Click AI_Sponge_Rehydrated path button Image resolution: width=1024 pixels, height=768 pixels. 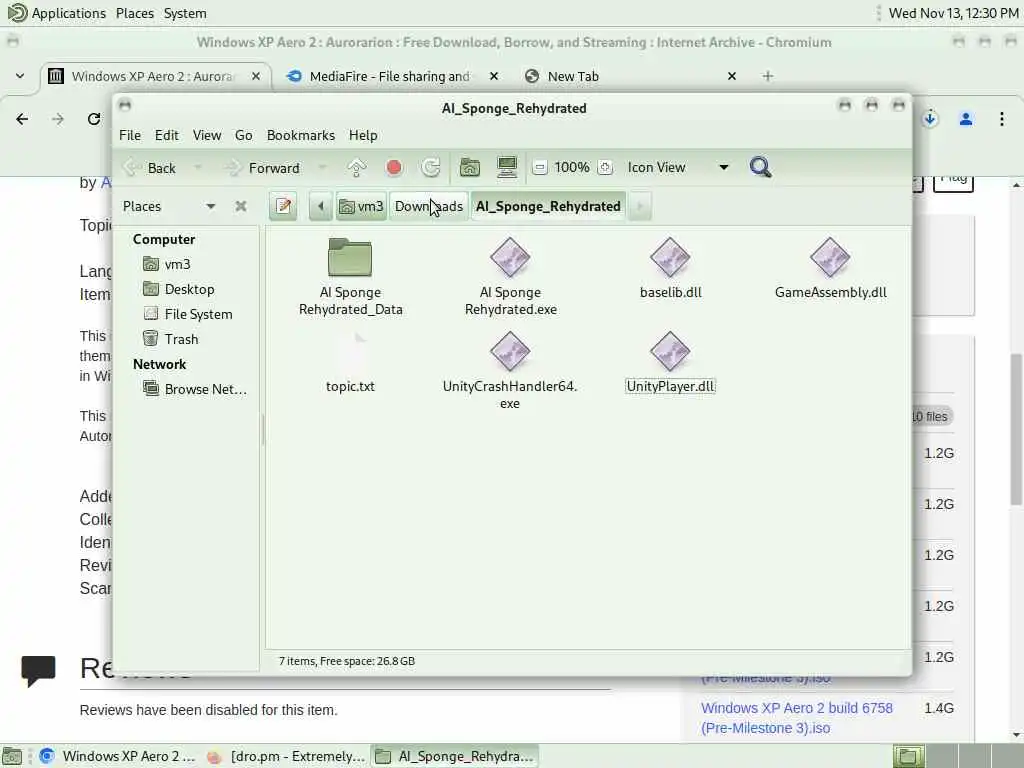click(549, 206)
